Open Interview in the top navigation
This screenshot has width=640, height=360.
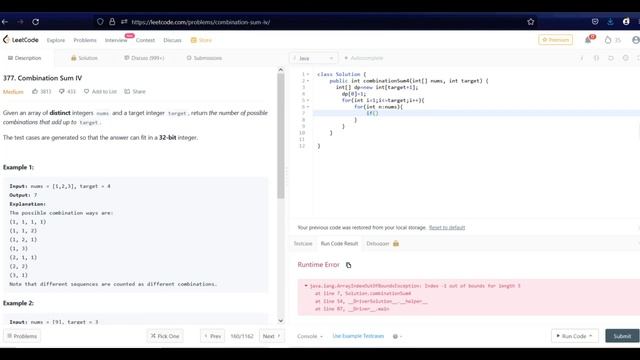(x=116, y=40)
